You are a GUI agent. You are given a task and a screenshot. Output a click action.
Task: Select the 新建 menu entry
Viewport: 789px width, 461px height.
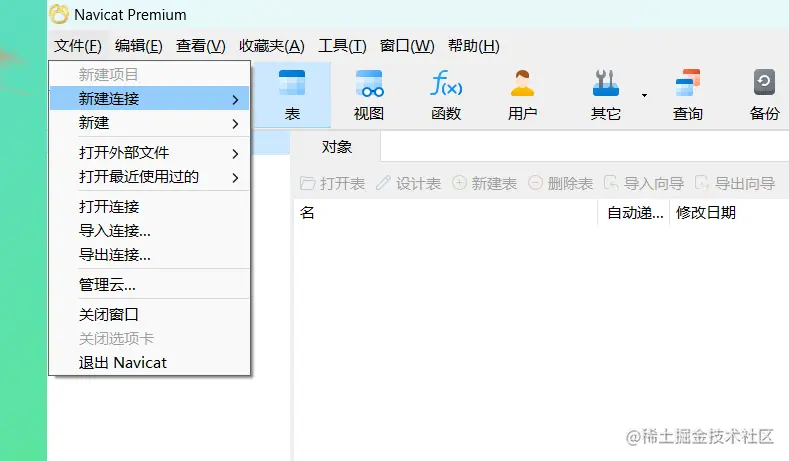[x=150, y=123]
